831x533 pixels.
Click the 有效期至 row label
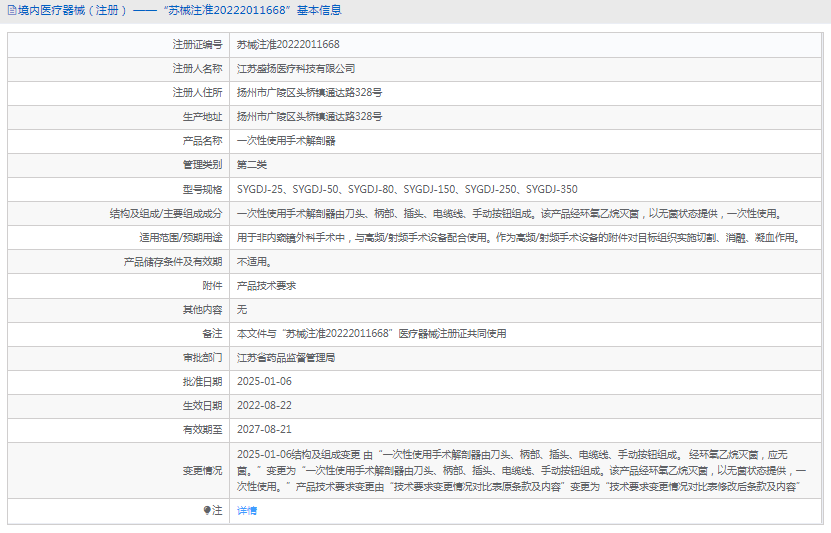202,429
